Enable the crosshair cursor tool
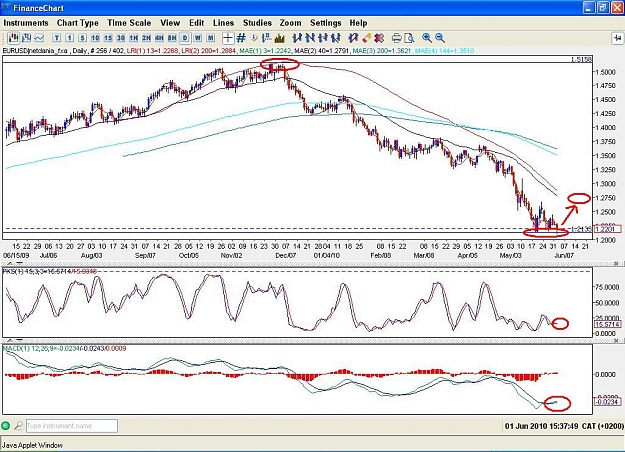625x452 pixels. tap(228, 38)
